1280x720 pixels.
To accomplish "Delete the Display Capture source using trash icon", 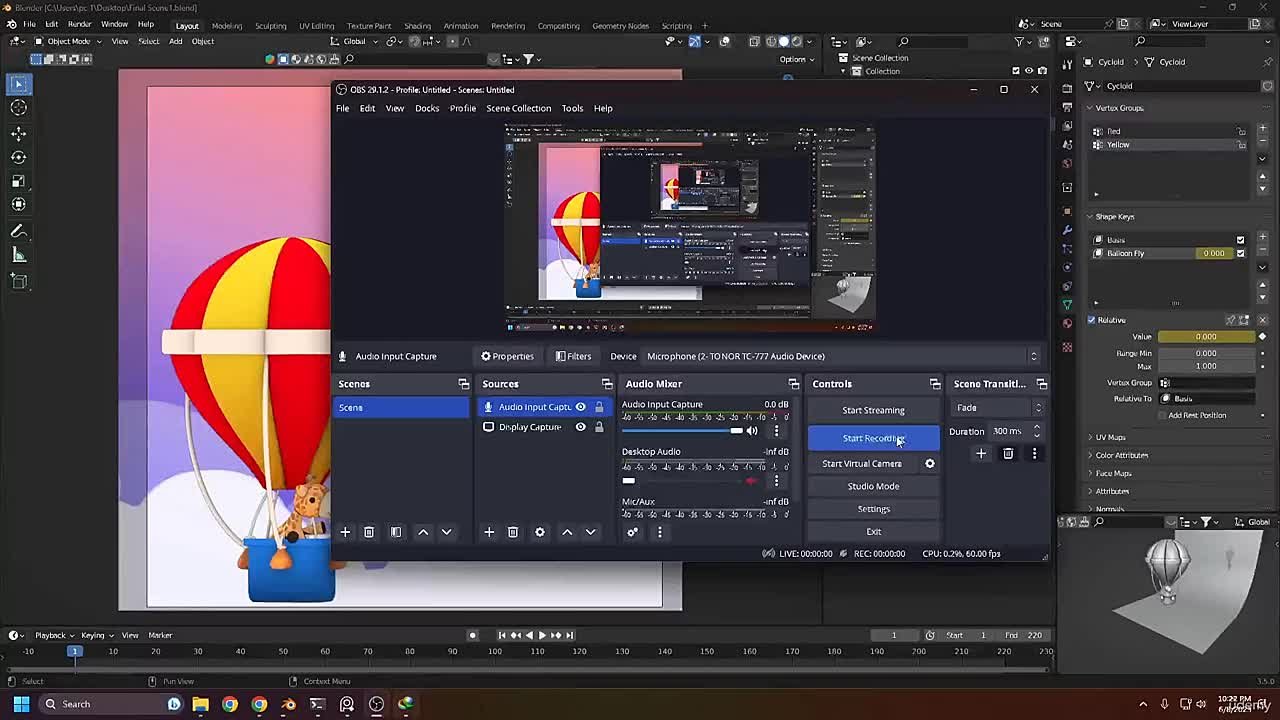I will [513, 532].
